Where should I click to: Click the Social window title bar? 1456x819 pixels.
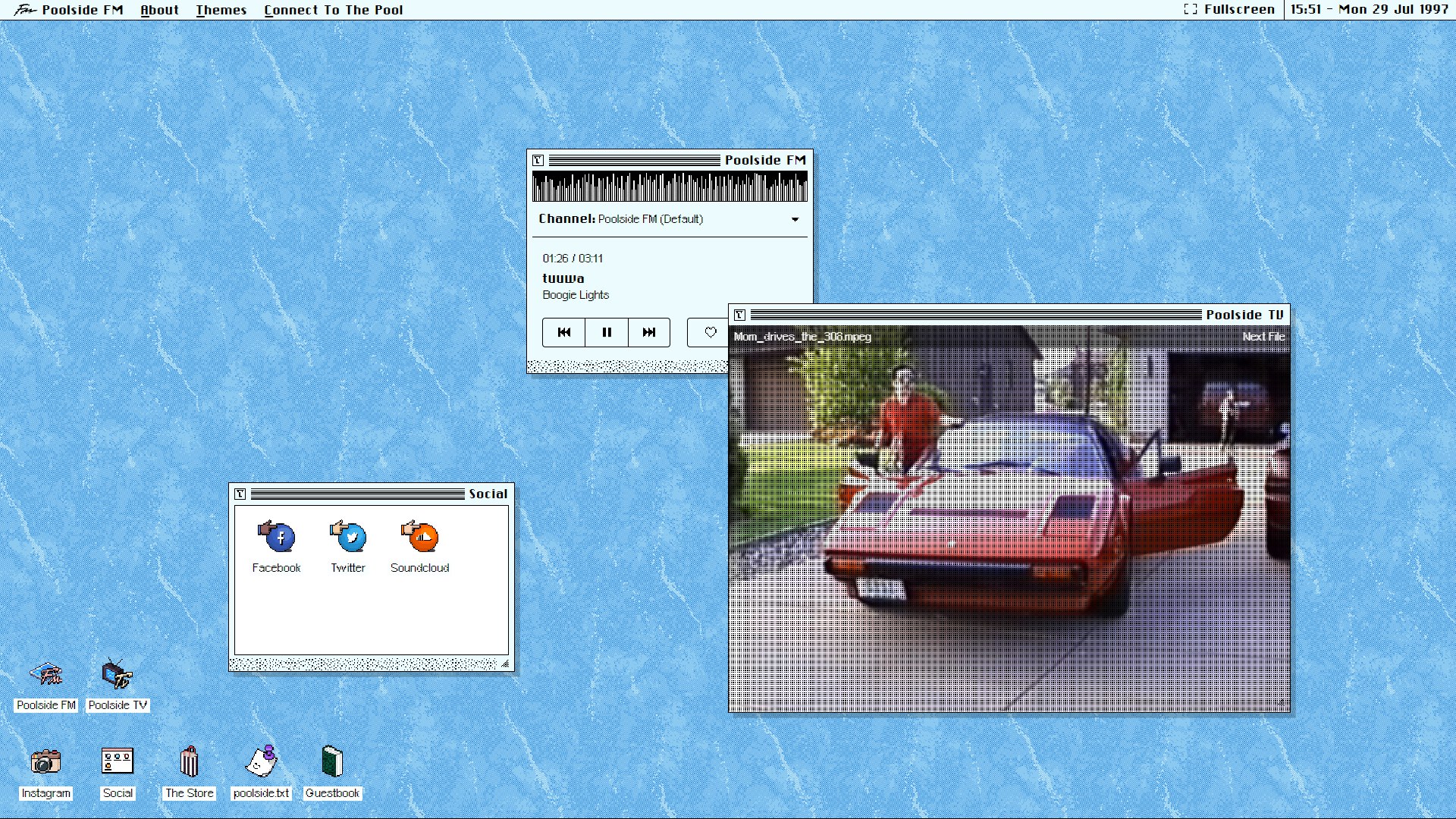click(372, 494)
